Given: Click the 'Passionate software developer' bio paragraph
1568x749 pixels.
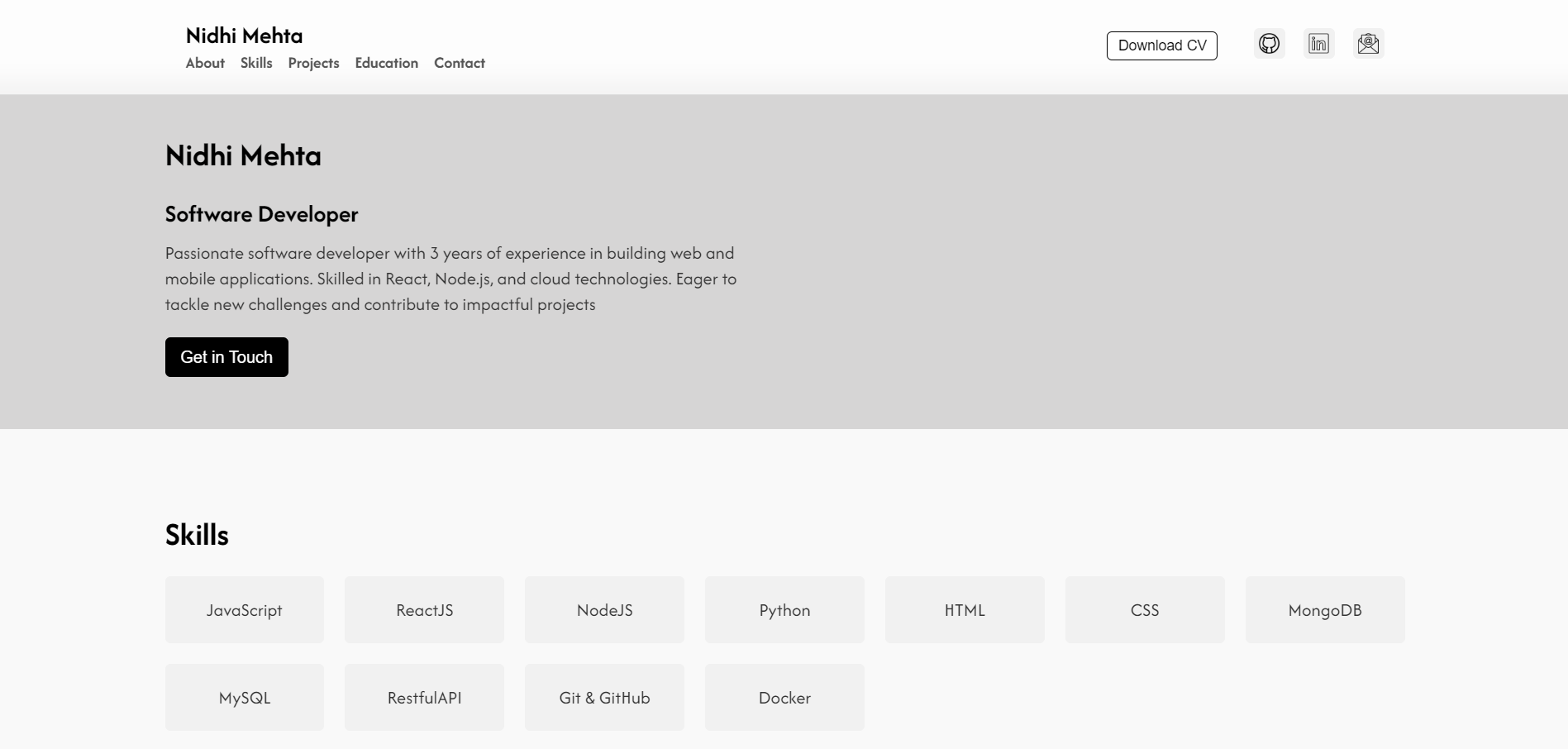Looking at the screenshot, I should pyautogui.click(x=450, y=279).
